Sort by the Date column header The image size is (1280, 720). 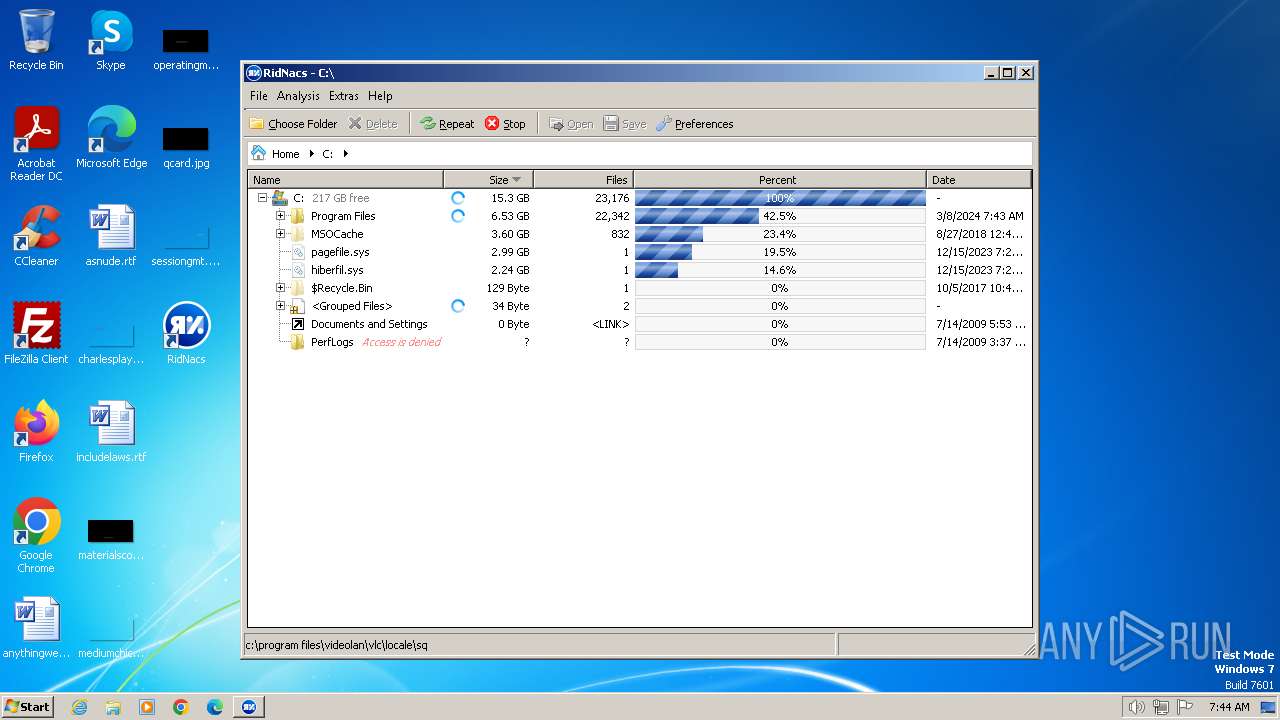[x=979, y=180]
